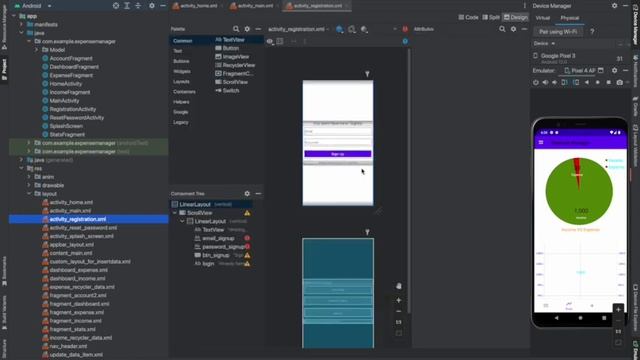
Task: Open Component Tree settings gear
Action: (x=247, y=193)
